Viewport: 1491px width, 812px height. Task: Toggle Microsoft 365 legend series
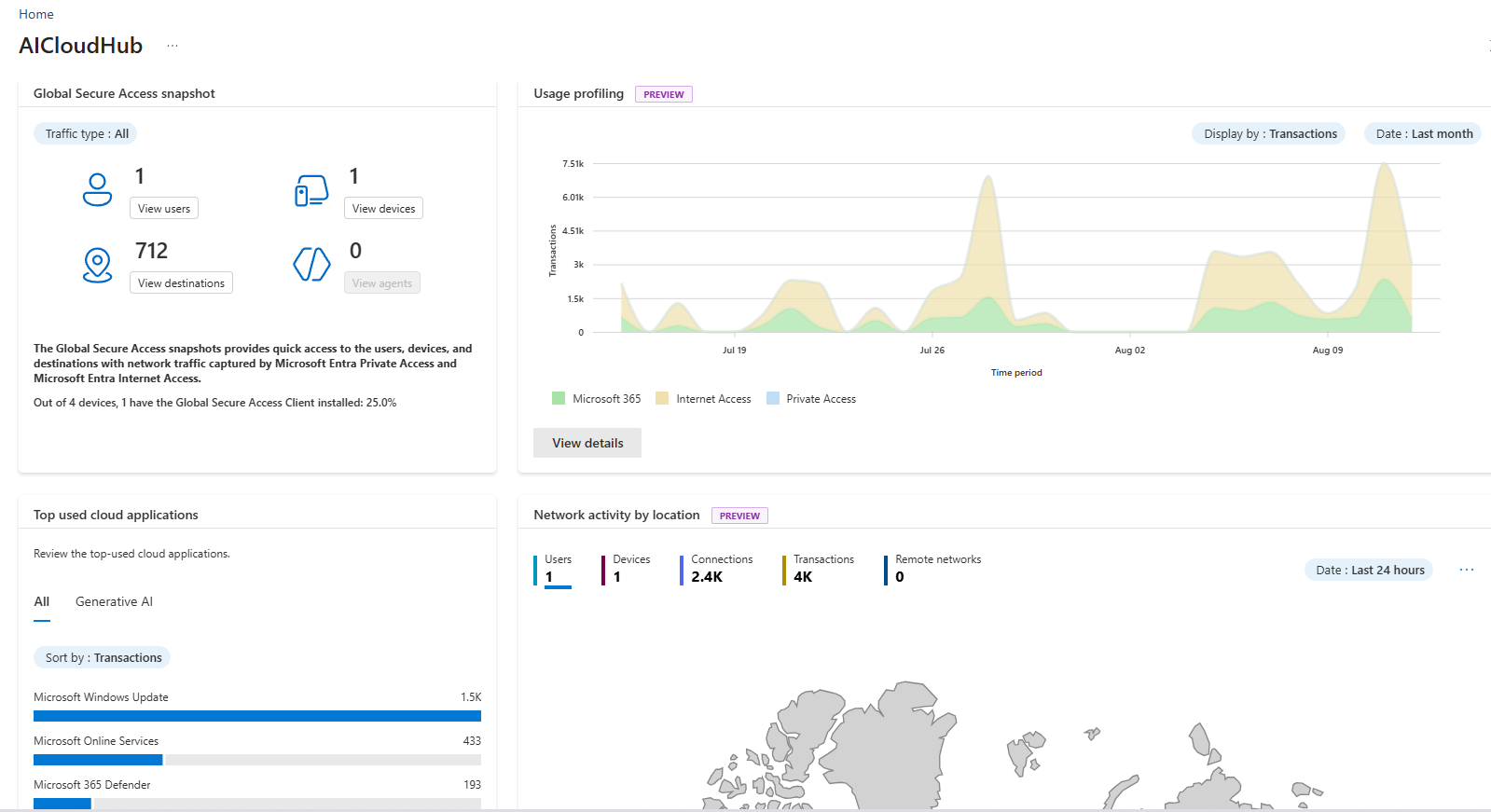[x=597, y=399]
